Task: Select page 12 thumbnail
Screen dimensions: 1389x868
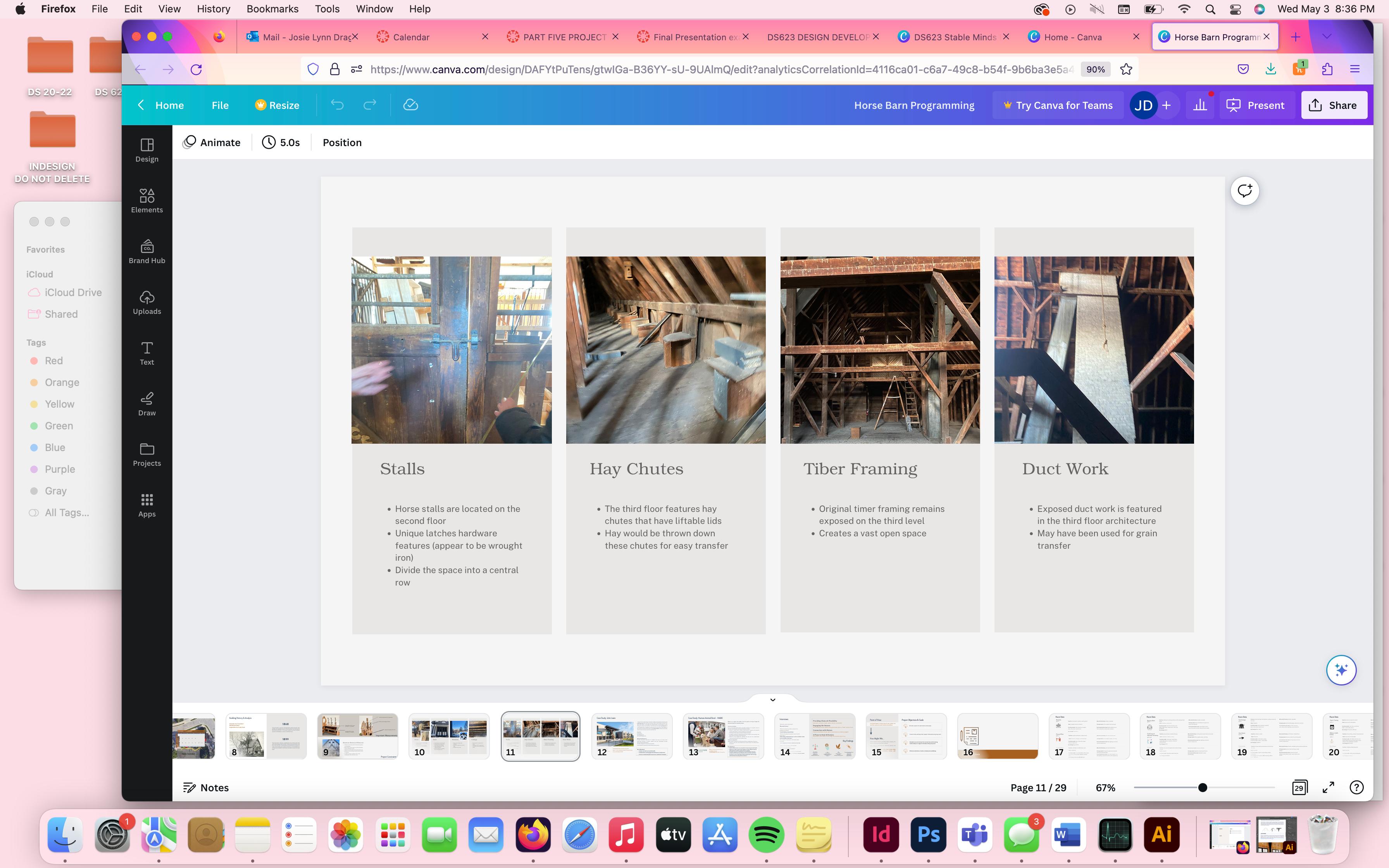Action: coord(631,736)
